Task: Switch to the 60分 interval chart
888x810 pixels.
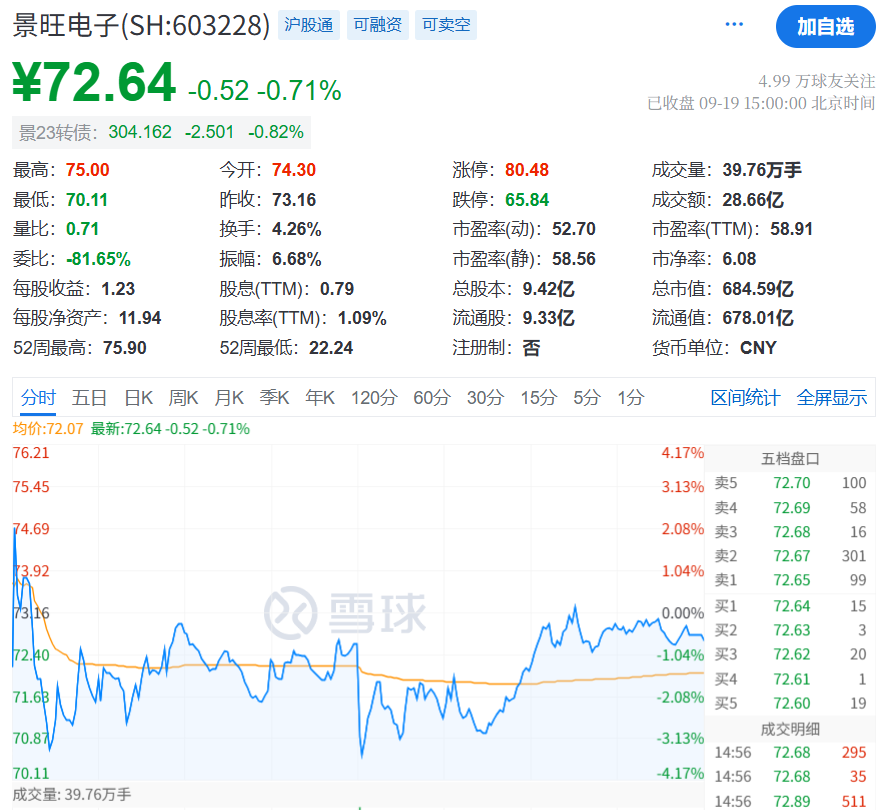Action: pos(431,397)
